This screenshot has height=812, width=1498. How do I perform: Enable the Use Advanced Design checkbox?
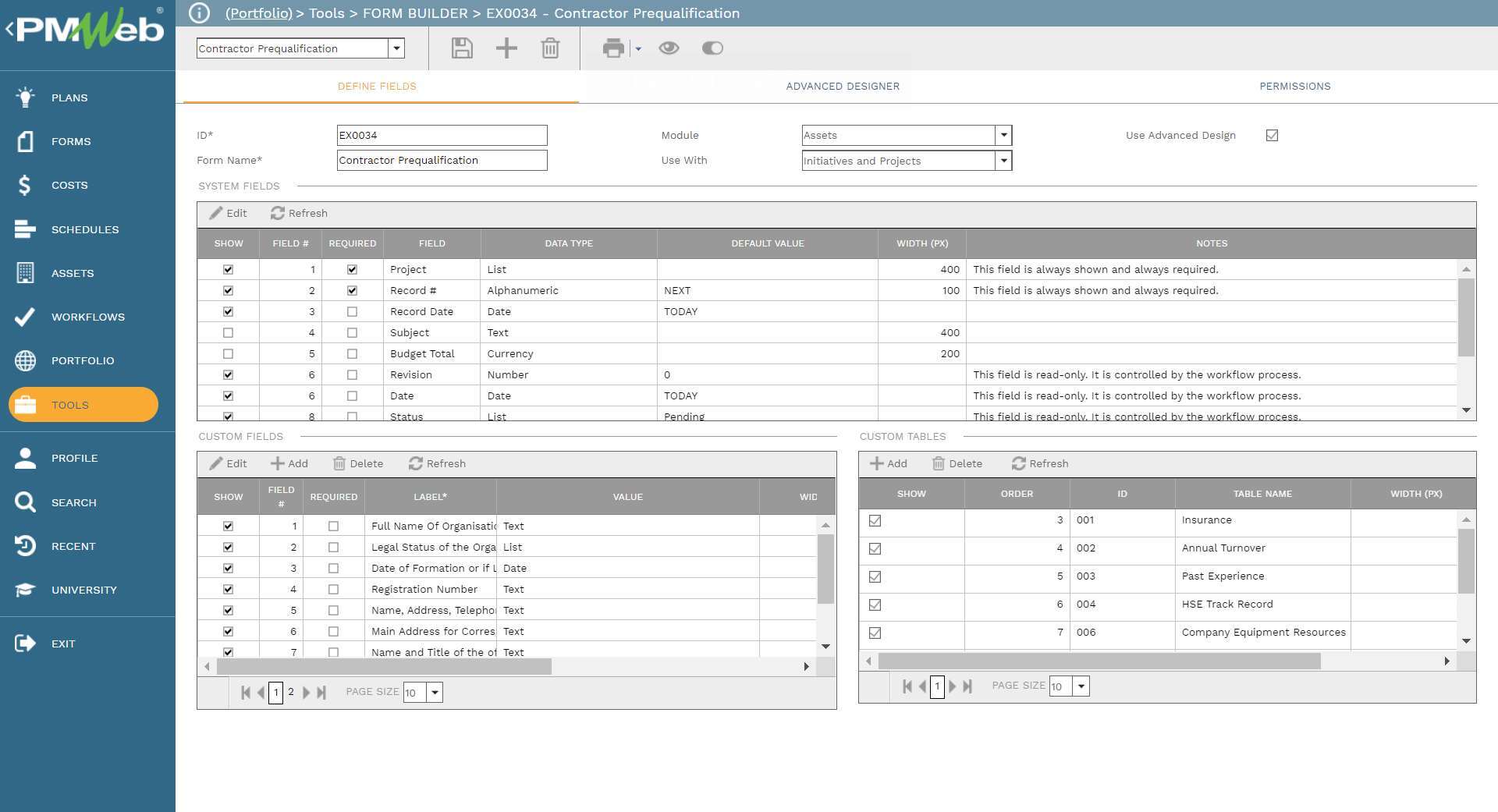point(1272,135)
